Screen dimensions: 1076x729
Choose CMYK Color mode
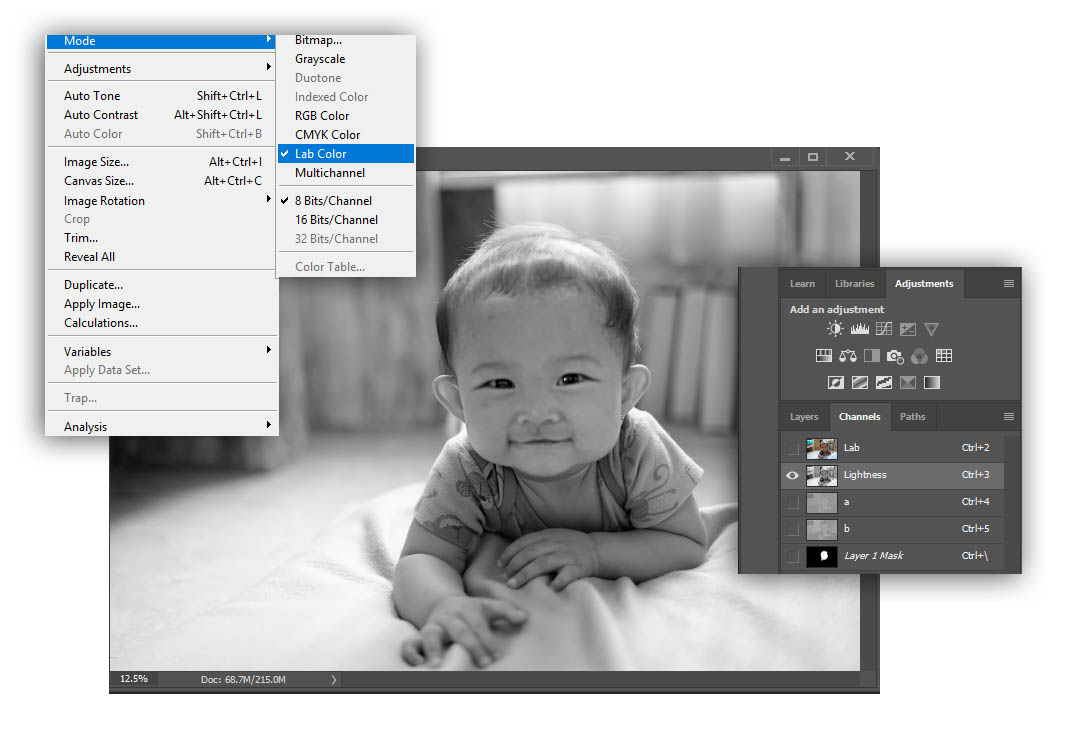(x=346, y=135)
